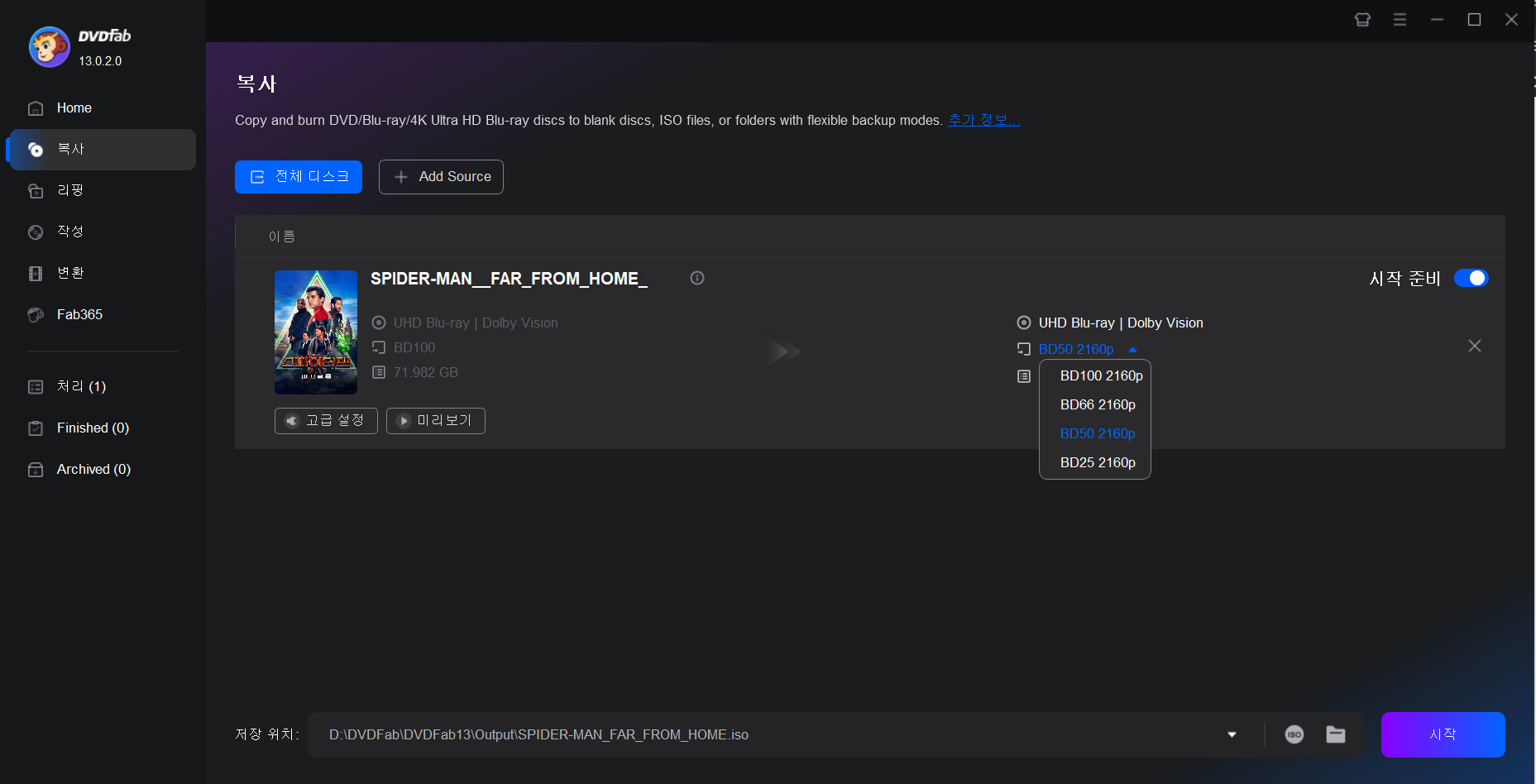Open the hamburger main menu
This screenshot has width=1536, height=784.
click(1400, 20)
